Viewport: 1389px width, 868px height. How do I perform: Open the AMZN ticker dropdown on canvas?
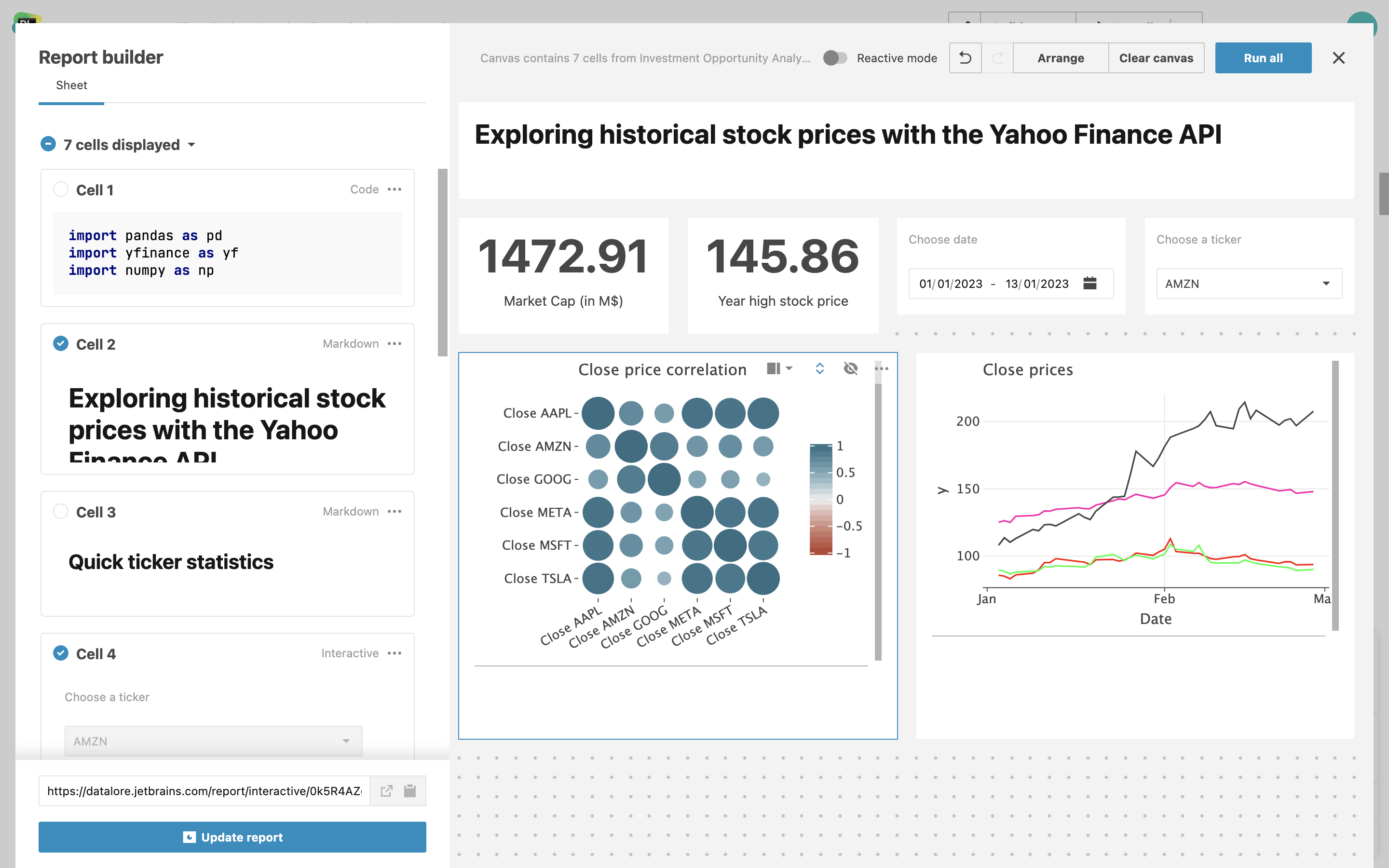point(1248,284)
